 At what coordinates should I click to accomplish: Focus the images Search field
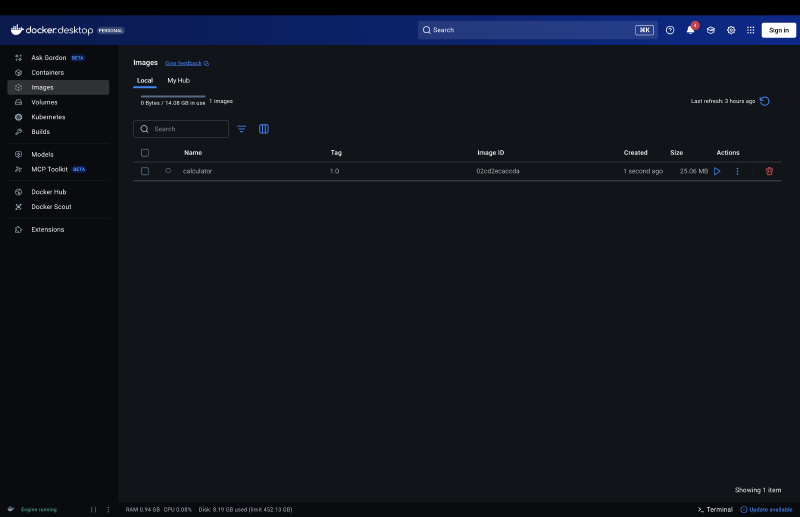(181, 129)
